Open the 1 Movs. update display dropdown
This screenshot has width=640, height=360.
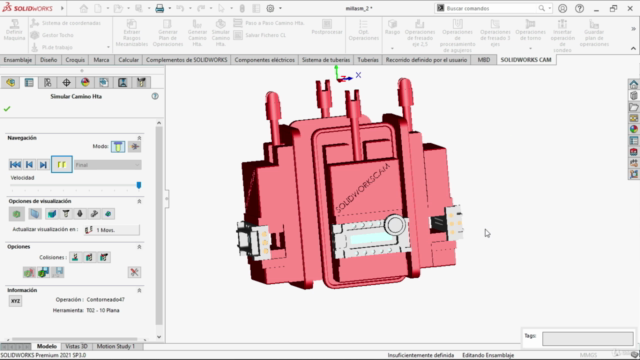[112, 230]
